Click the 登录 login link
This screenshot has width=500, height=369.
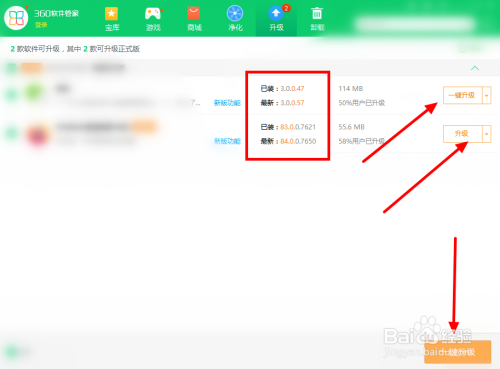coord(41,25)
